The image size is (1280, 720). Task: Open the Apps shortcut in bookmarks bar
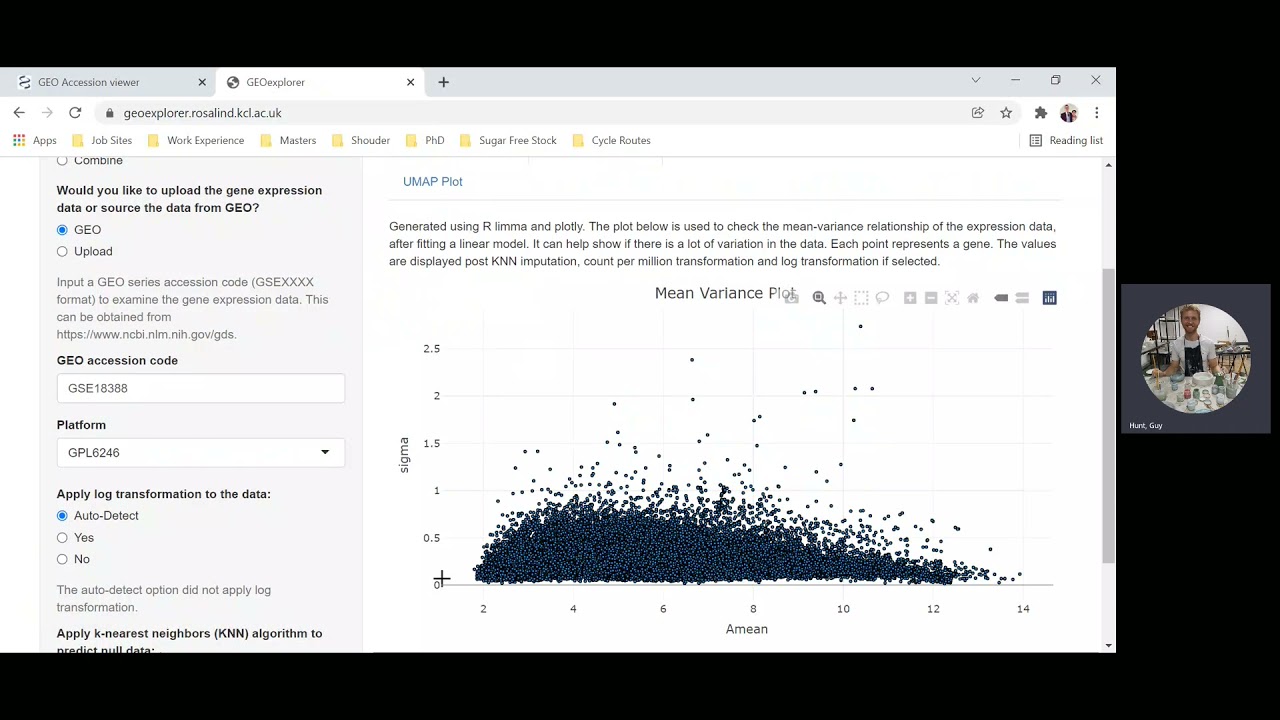pyautogui.click(x=35, y=140)
